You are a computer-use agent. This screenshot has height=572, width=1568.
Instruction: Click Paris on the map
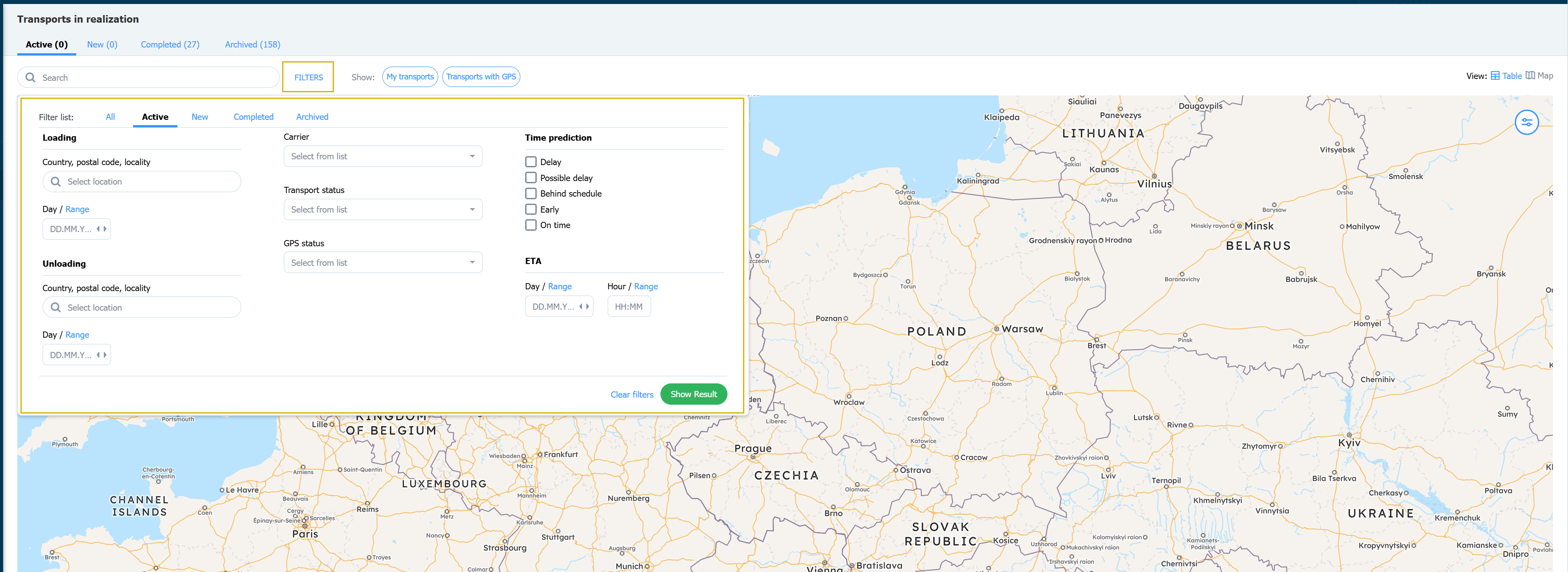[305, 534]
